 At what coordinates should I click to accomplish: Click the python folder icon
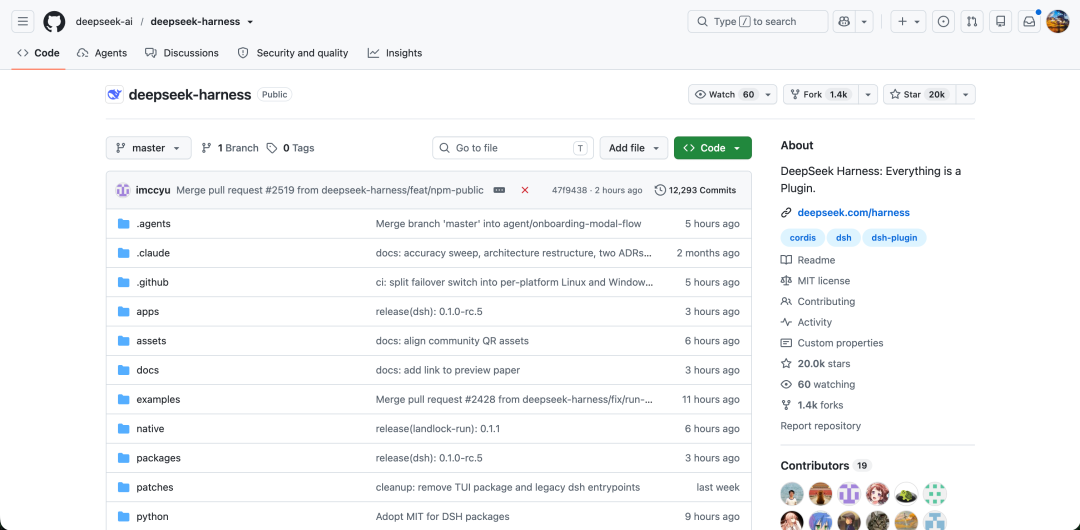124,517
